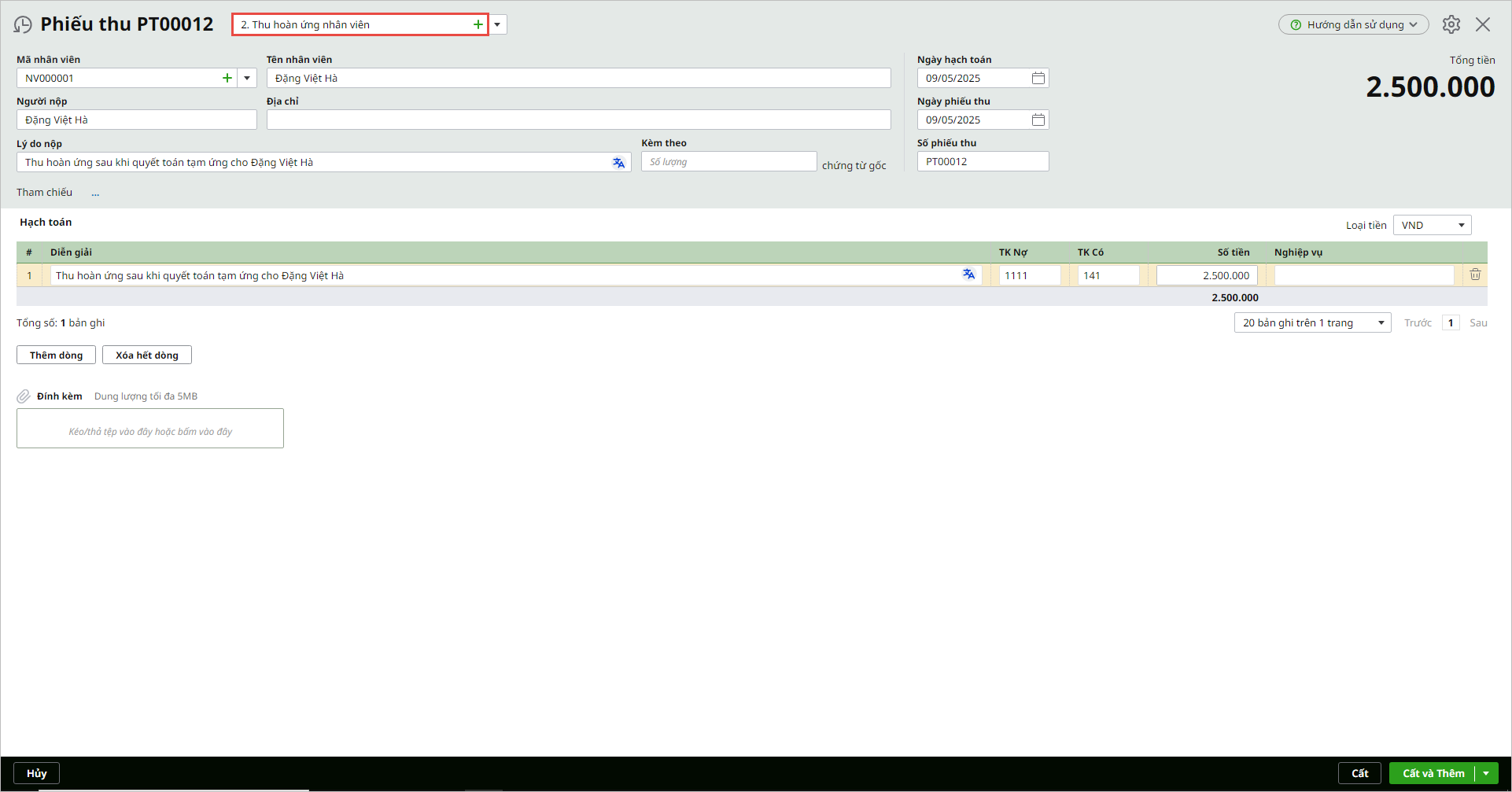Click the paperclip Đính kèm icon
The width and height of the screenshot is (1512, 792).
click(24, 396)
